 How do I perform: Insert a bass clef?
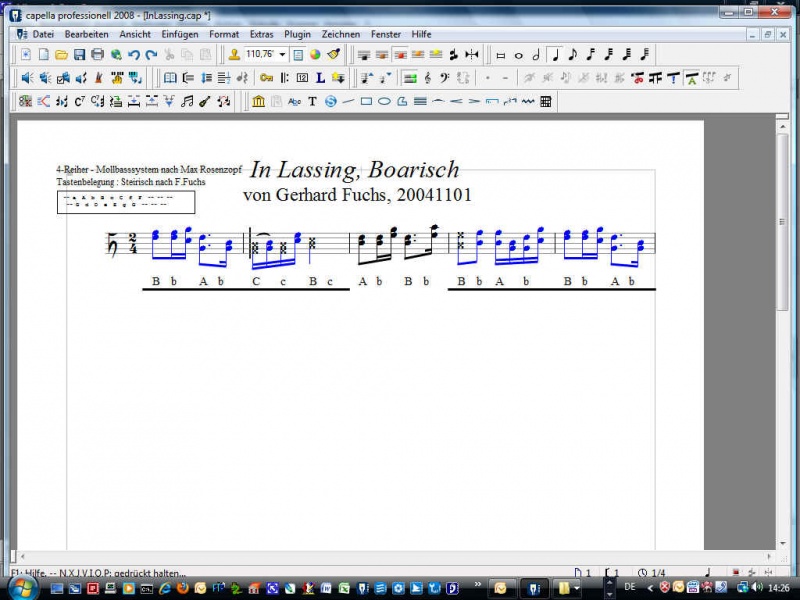pyautogui.click(x=445, y=77)
